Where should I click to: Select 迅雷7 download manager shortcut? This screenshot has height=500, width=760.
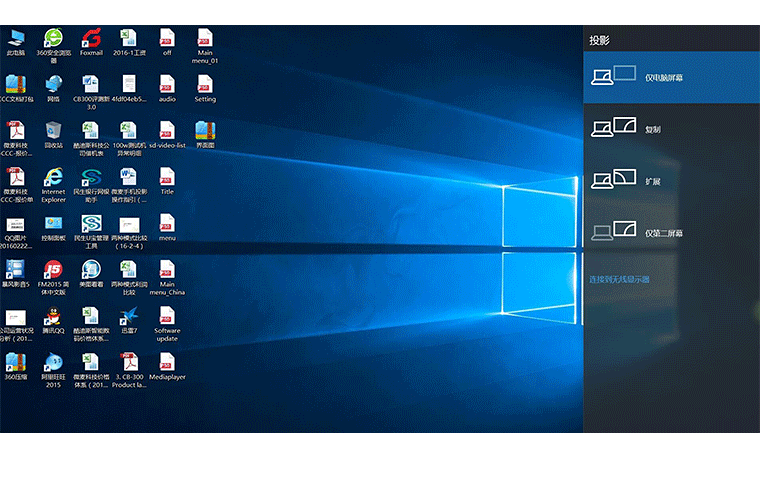pos(129,320)
